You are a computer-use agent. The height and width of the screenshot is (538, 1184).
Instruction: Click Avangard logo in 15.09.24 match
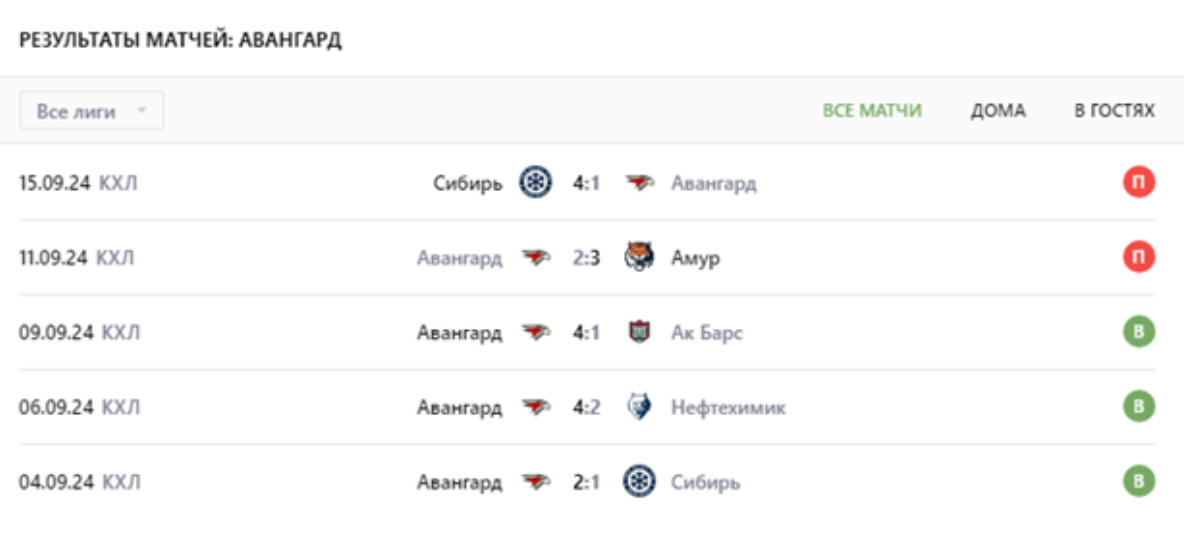pyautogui.click(x=640, y=183)
